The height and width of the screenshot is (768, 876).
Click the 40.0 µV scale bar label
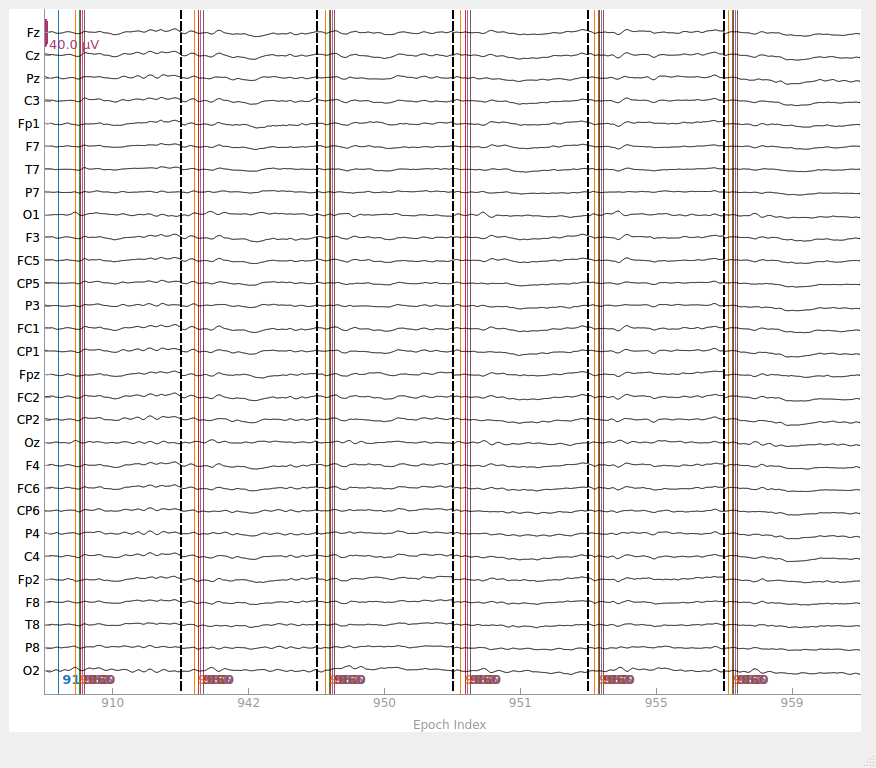74,45
